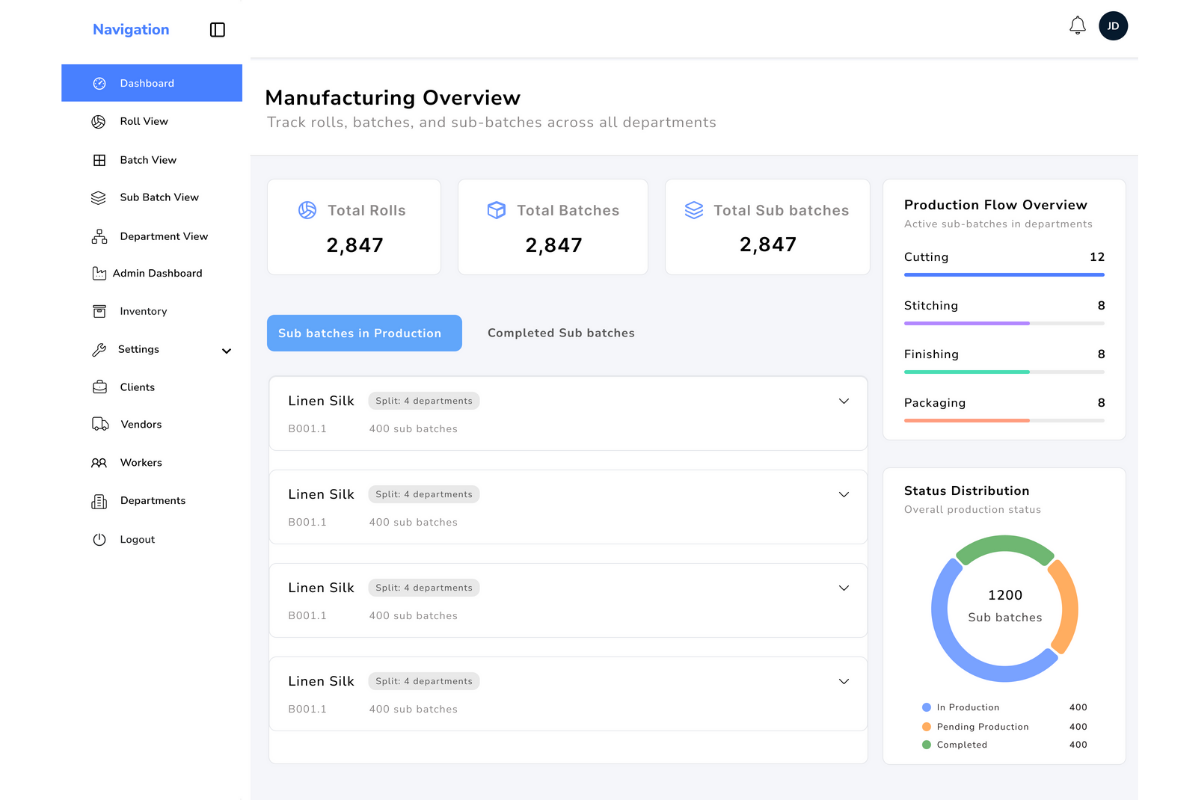The image size is (1200, 800).
Task: Select the Sub Batch View layers icon
Action: [99, 198]
